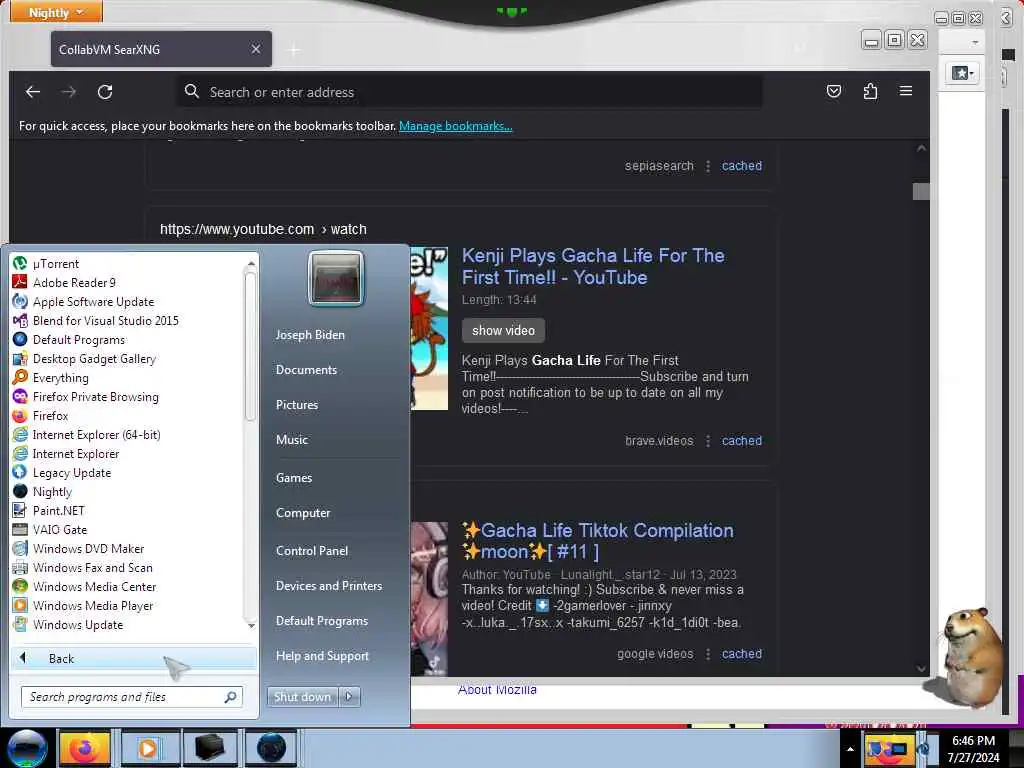Open bookmarks star dropdown in background window

pos(963,72)
